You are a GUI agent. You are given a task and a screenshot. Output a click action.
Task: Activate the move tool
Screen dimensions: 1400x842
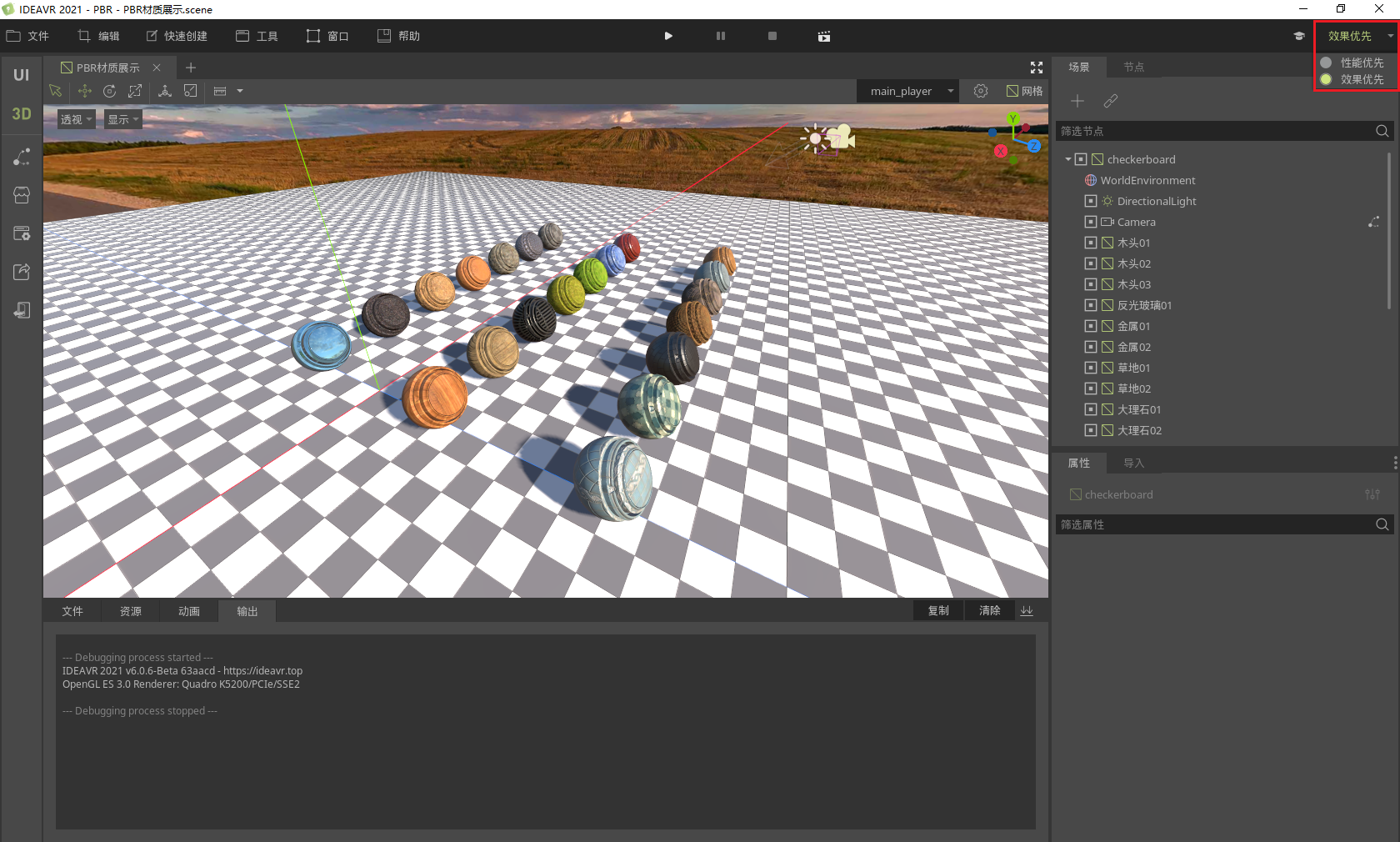click(84, 91)
